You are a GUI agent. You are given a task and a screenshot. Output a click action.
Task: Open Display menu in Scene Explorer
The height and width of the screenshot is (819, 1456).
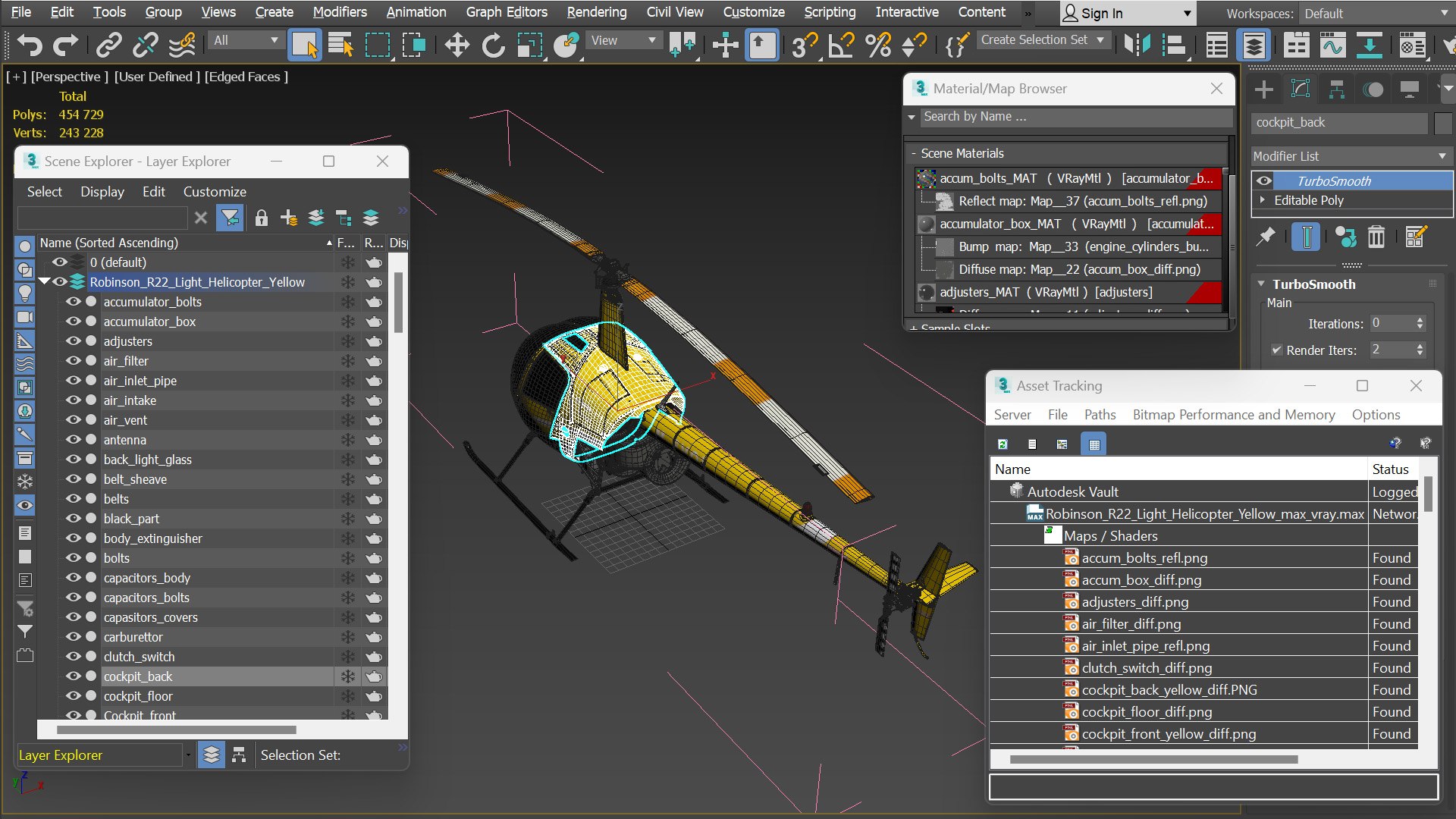[102, 192]
